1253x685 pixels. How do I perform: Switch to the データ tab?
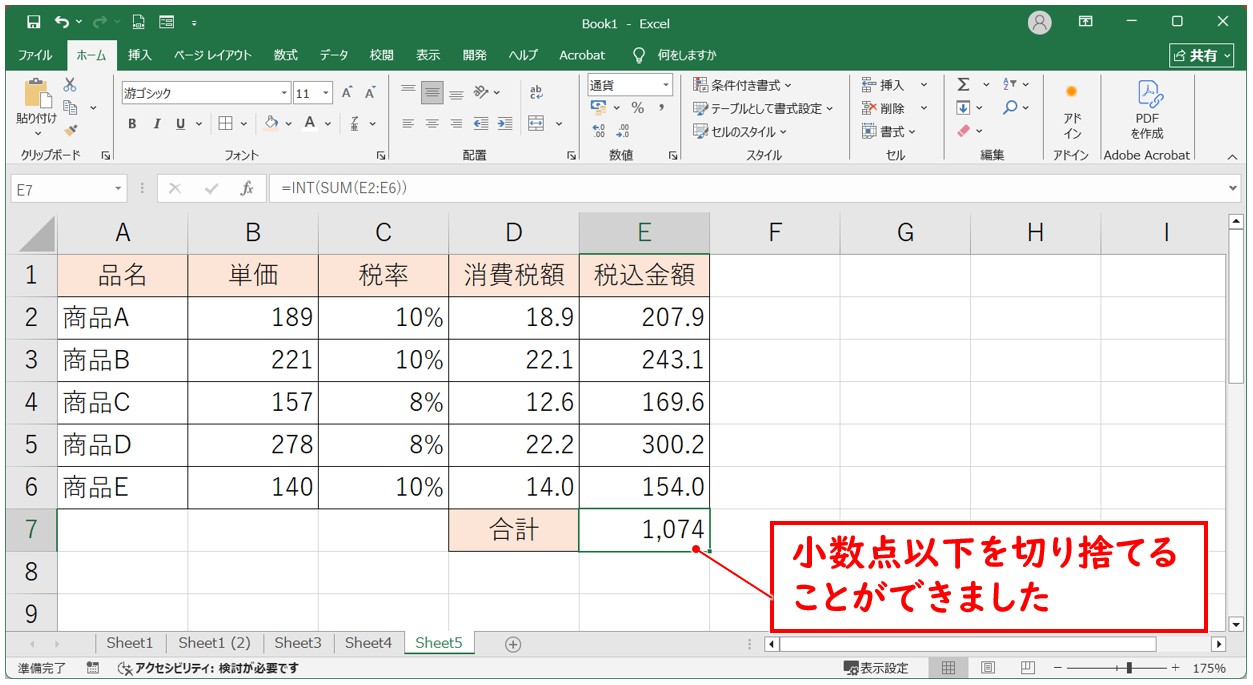[x=334, y=55]
